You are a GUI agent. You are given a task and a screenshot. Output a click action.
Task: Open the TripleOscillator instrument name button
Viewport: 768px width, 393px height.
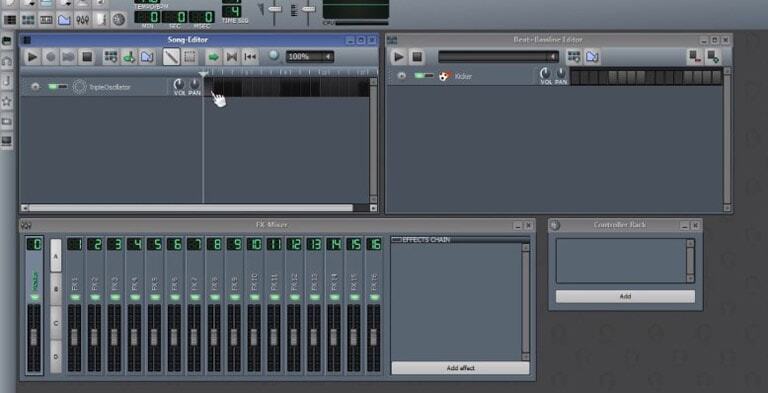tap(120, 87)
